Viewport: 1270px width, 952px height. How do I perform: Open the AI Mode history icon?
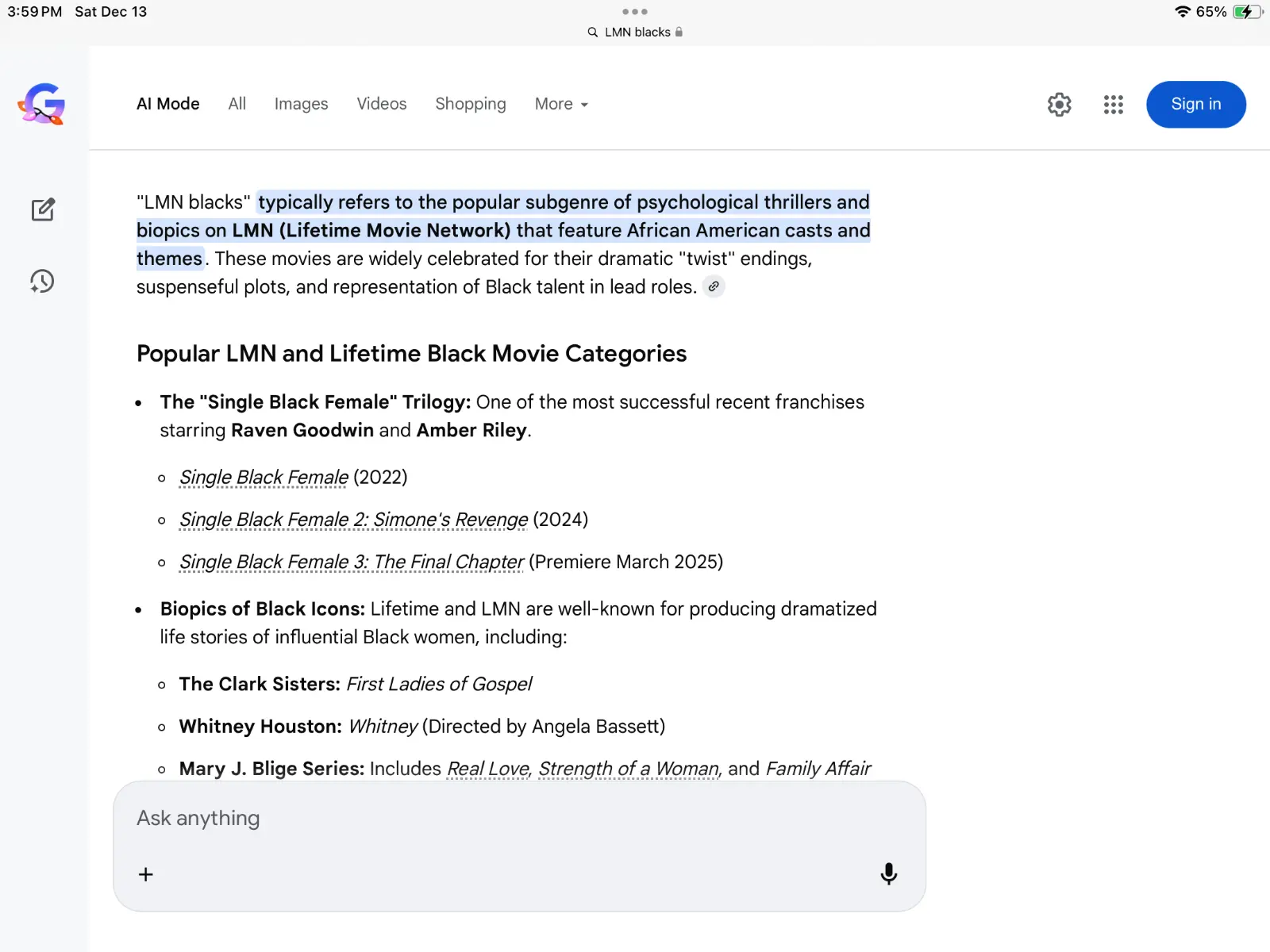coord(42,281)
